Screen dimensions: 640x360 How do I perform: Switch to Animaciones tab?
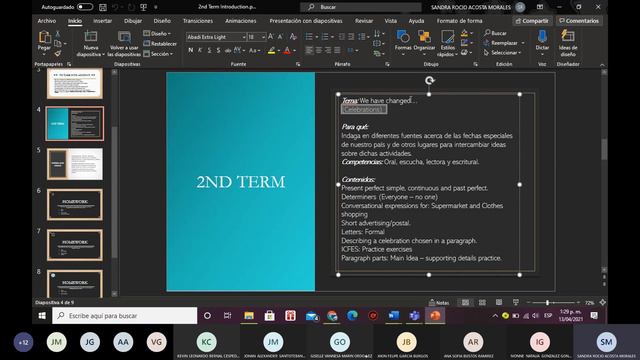pos(240,21)
